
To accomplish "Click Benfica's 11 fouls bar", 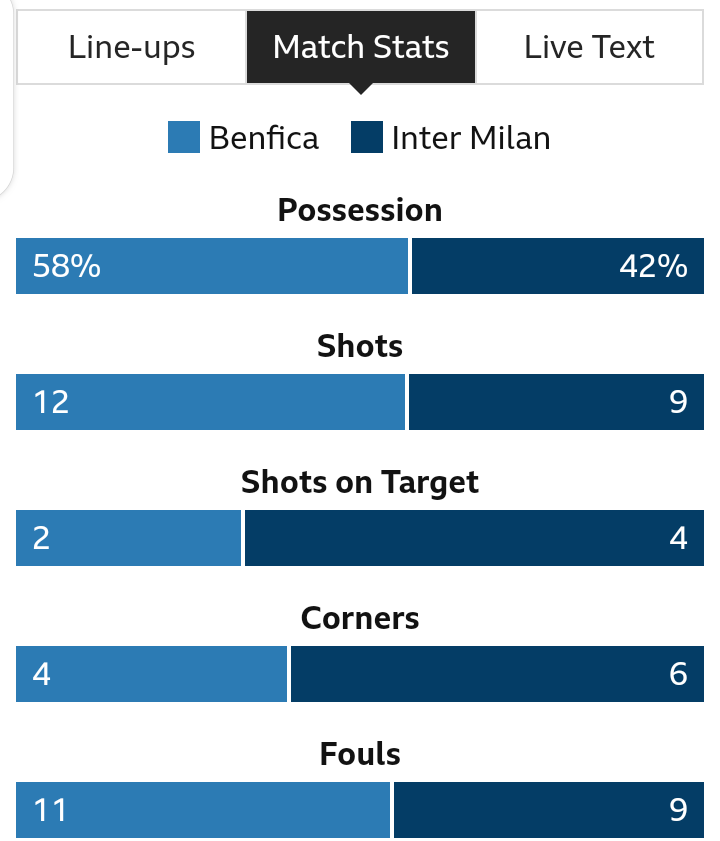I will coord(203,810).
